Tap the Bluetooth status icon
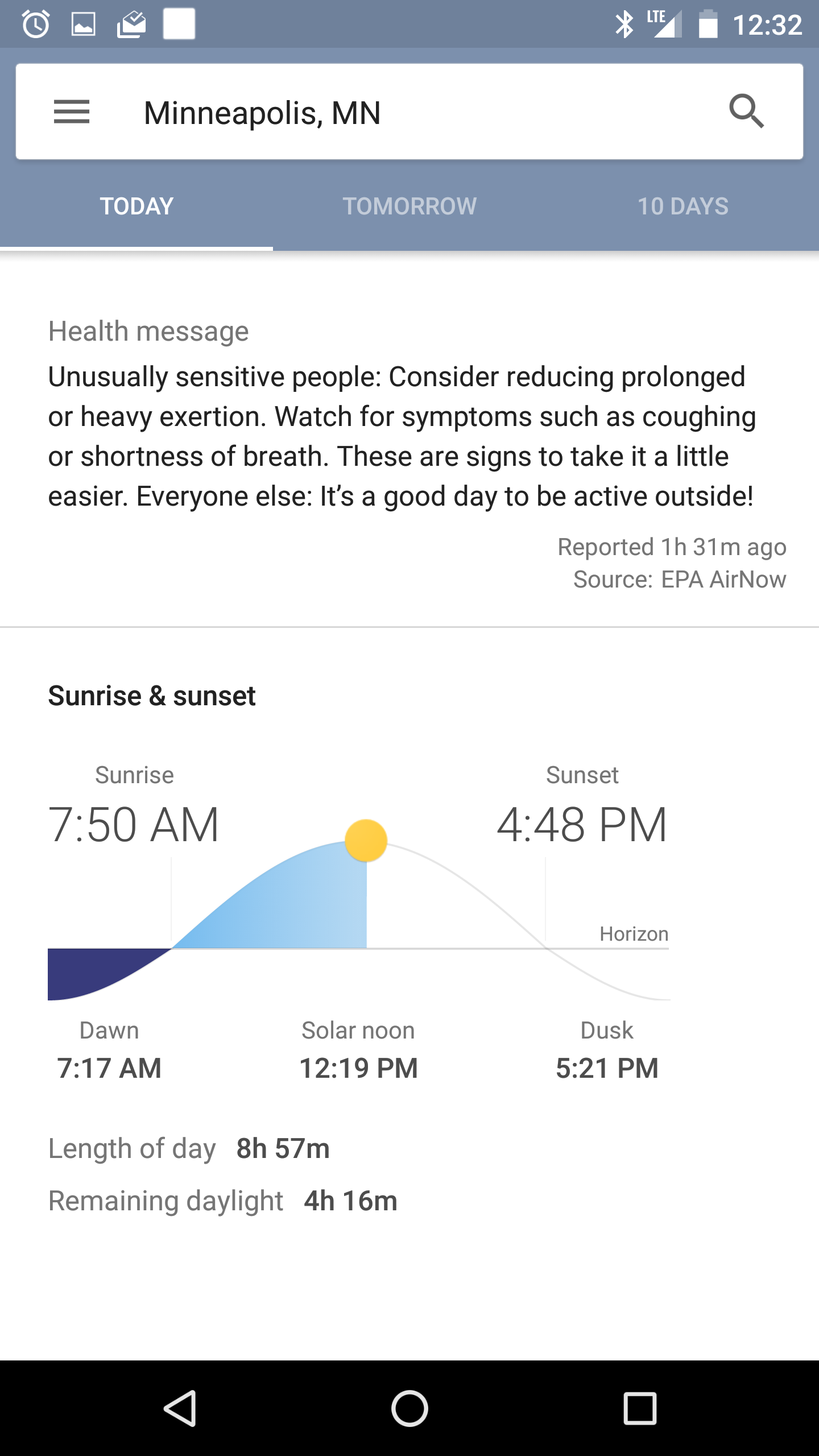The width and height of the screenshot is (819, 1456). (624, 25)
